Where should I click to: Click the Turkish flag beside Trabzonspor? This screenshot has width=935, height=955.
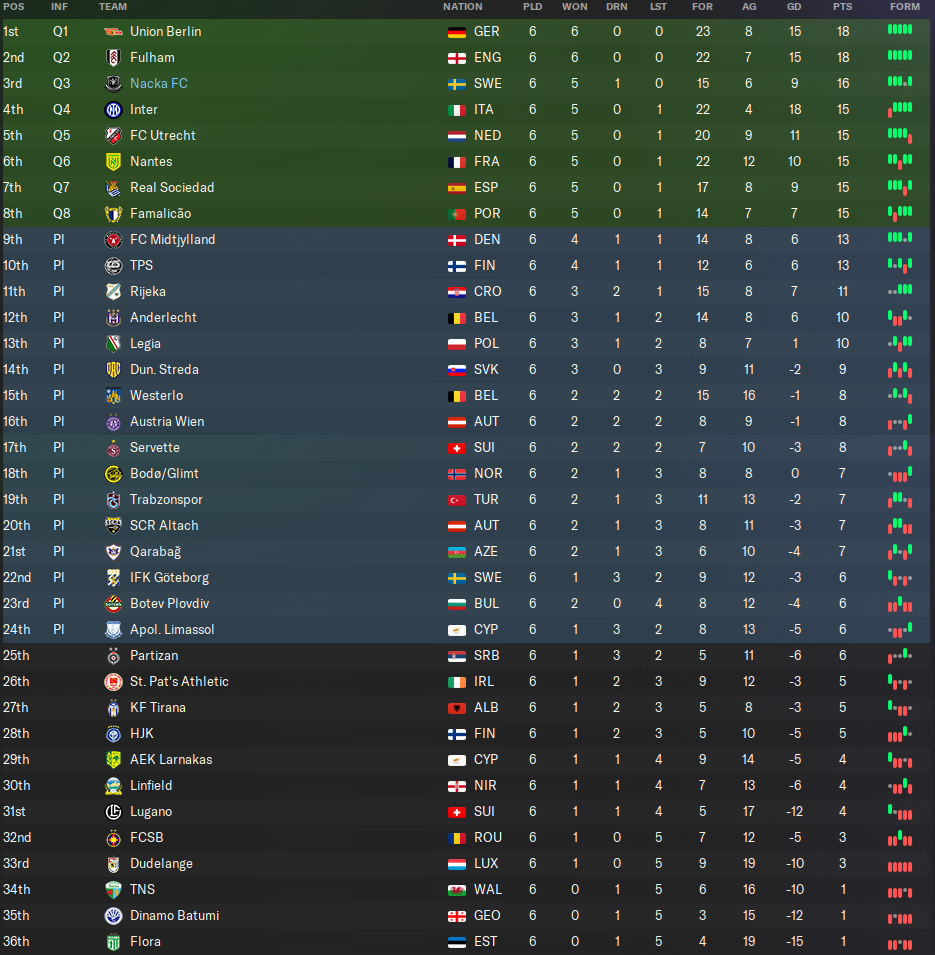[456, 499]
